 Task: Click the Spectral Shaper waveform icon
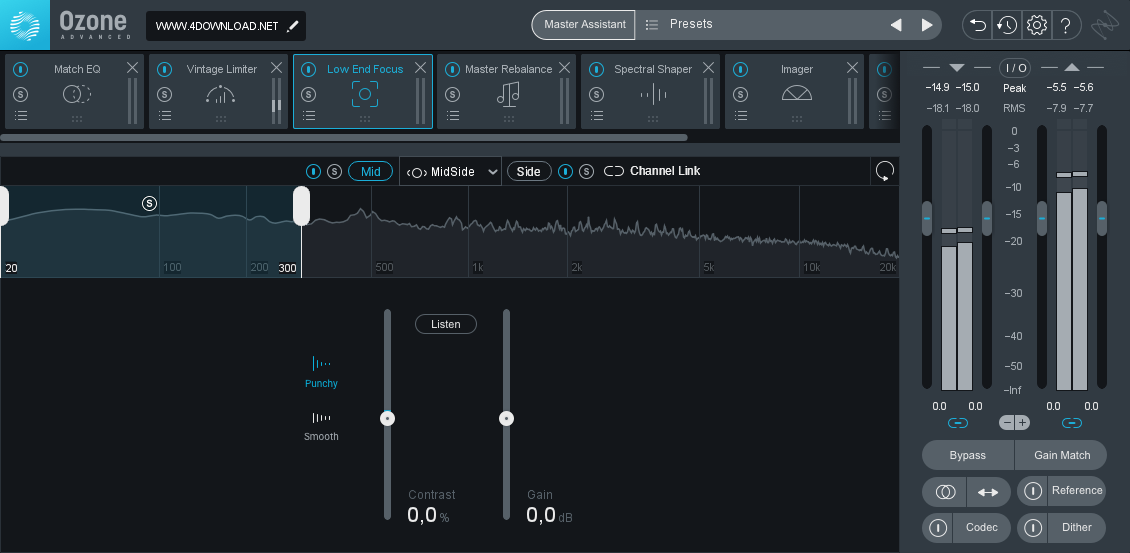[x=653, y=94]
